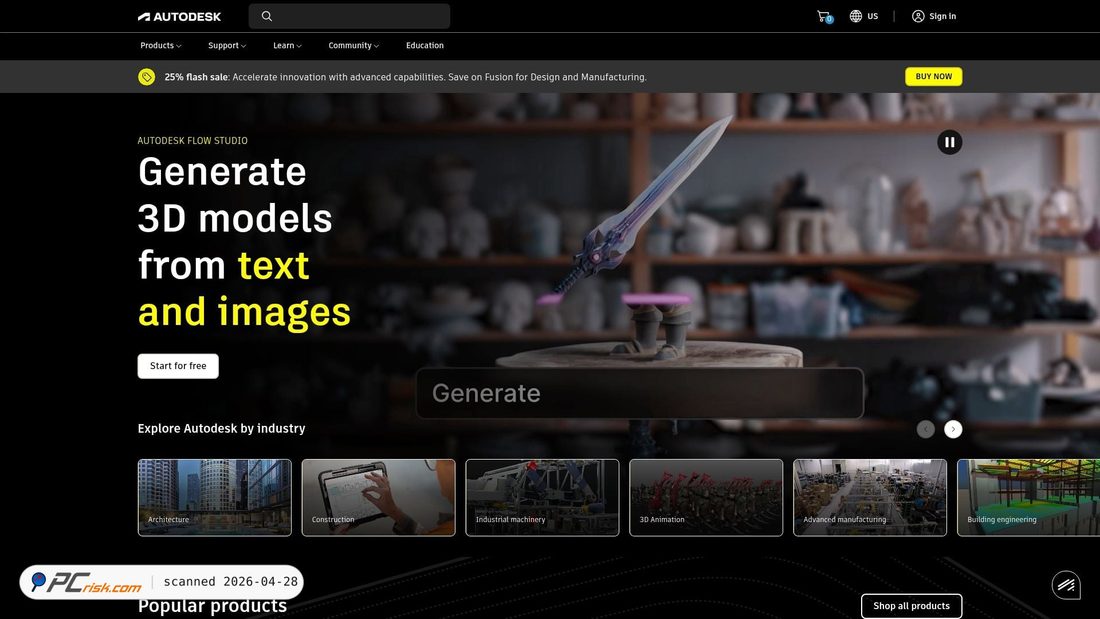1100x619 pixels.
Task: Click the Explore Autodesk by industry heading
Action: 221,428
